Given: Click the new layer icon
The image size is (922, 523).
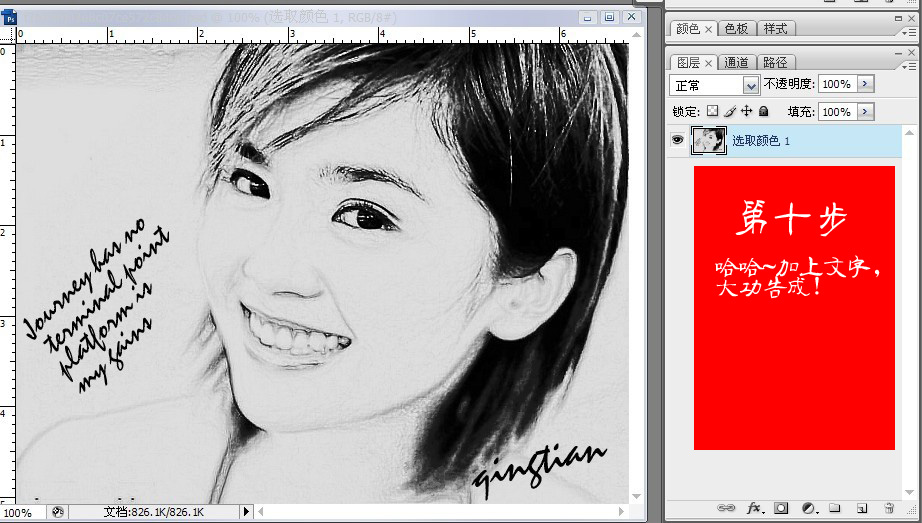Looking at the screenshot, I should click(x=861, y=509).
